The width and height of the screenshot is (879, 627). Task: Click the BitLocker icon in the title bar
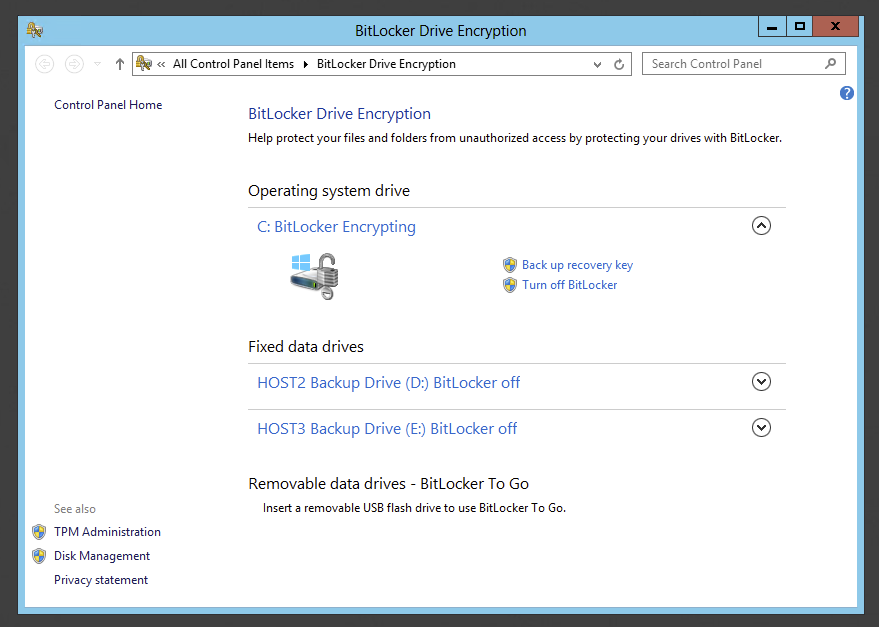point(35,30)
